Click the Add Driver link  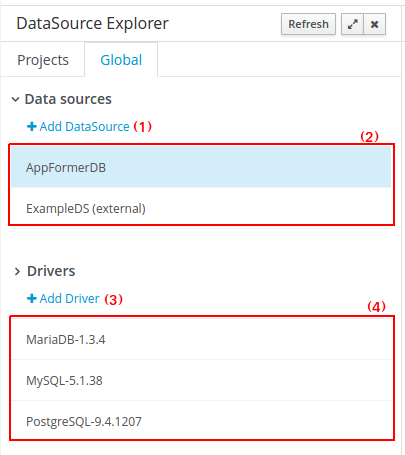pyautogui.click(x=63, y=299)
